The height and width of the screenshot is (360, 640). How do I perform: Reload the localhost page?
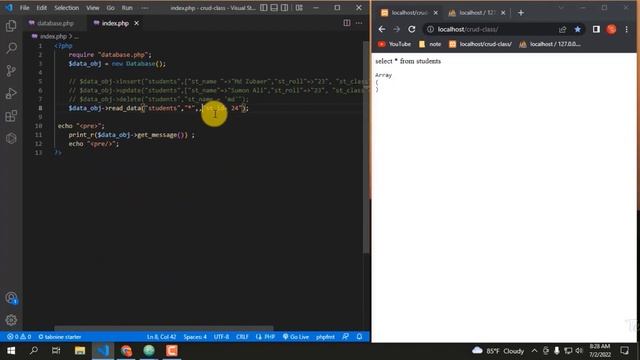point(411,29)
